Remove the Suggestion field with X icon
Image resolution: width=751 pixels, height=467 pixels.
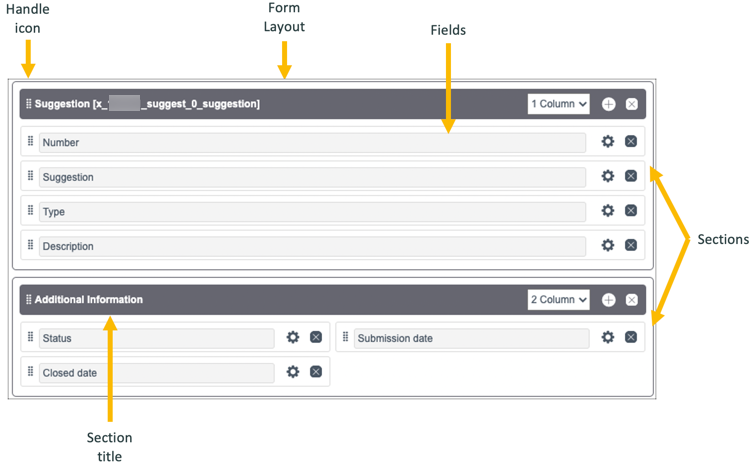point(631,176)
